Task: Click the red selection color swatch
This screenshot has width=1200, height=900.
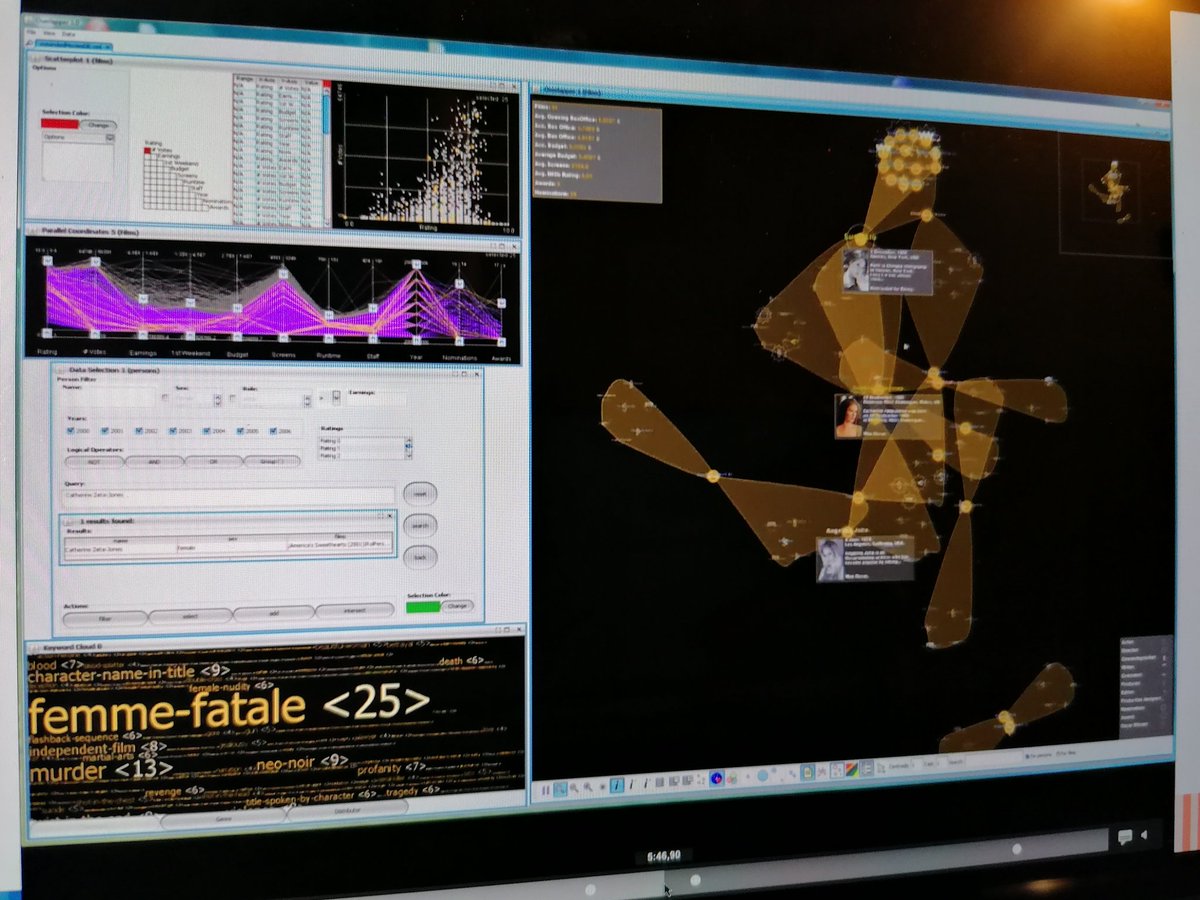Action: [60, 124]
